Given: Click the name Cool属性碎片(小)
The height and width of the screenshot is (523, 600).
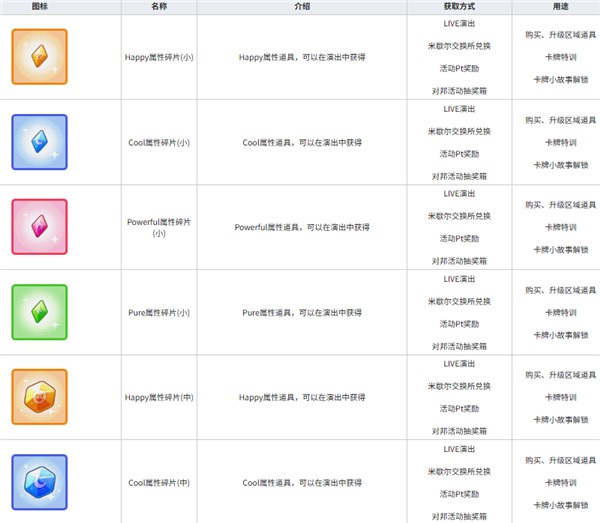Looking at the screenshot, I should pos(159,143).
